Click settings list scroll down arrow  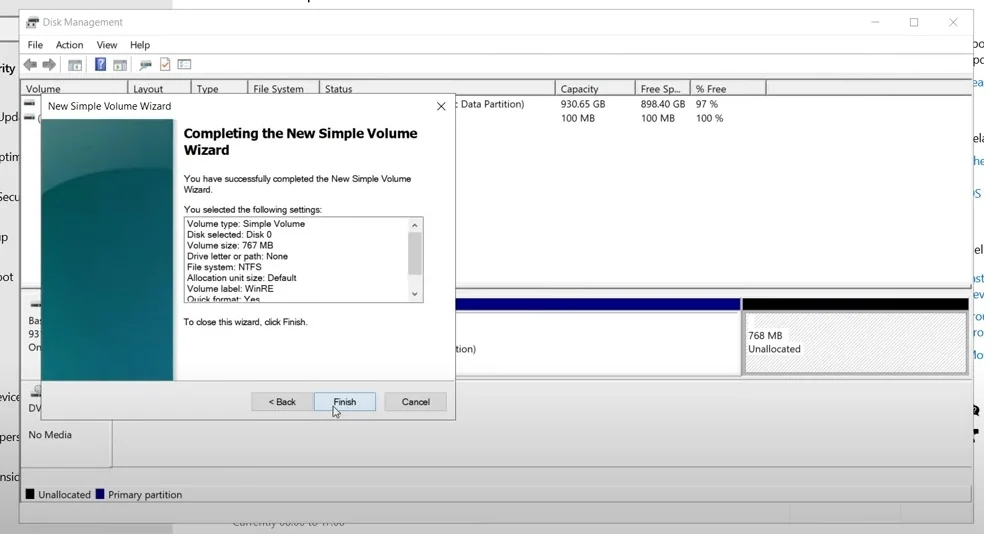tap(415, 294)
